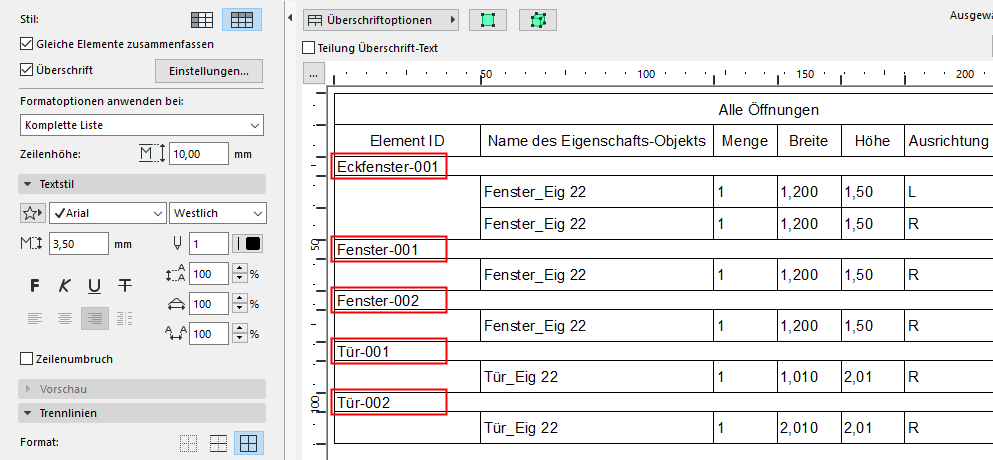
Task: Click the pen icon beside pen number
Action: [x=178, y=243]
